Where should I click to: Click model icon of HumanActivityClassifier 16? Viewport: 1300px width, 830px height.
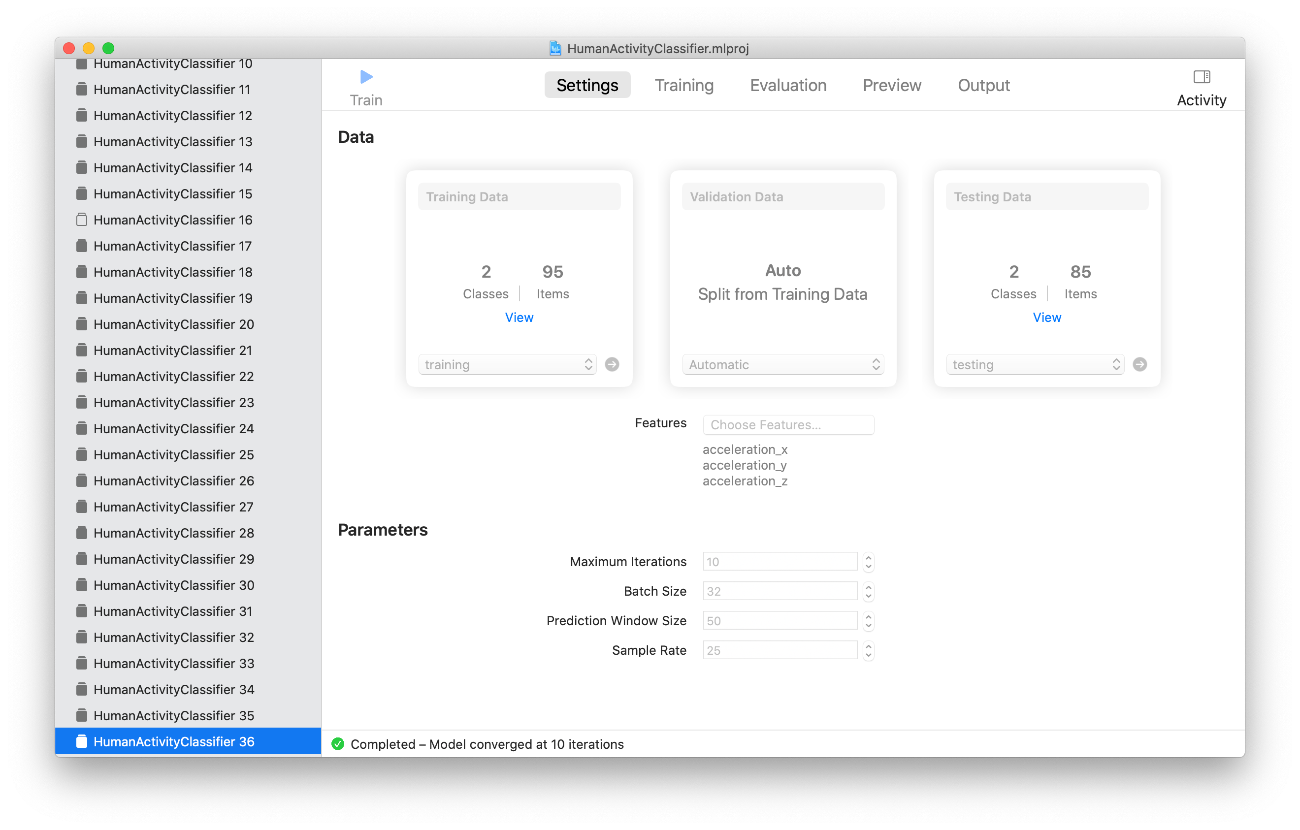click(x=82, y=220)
